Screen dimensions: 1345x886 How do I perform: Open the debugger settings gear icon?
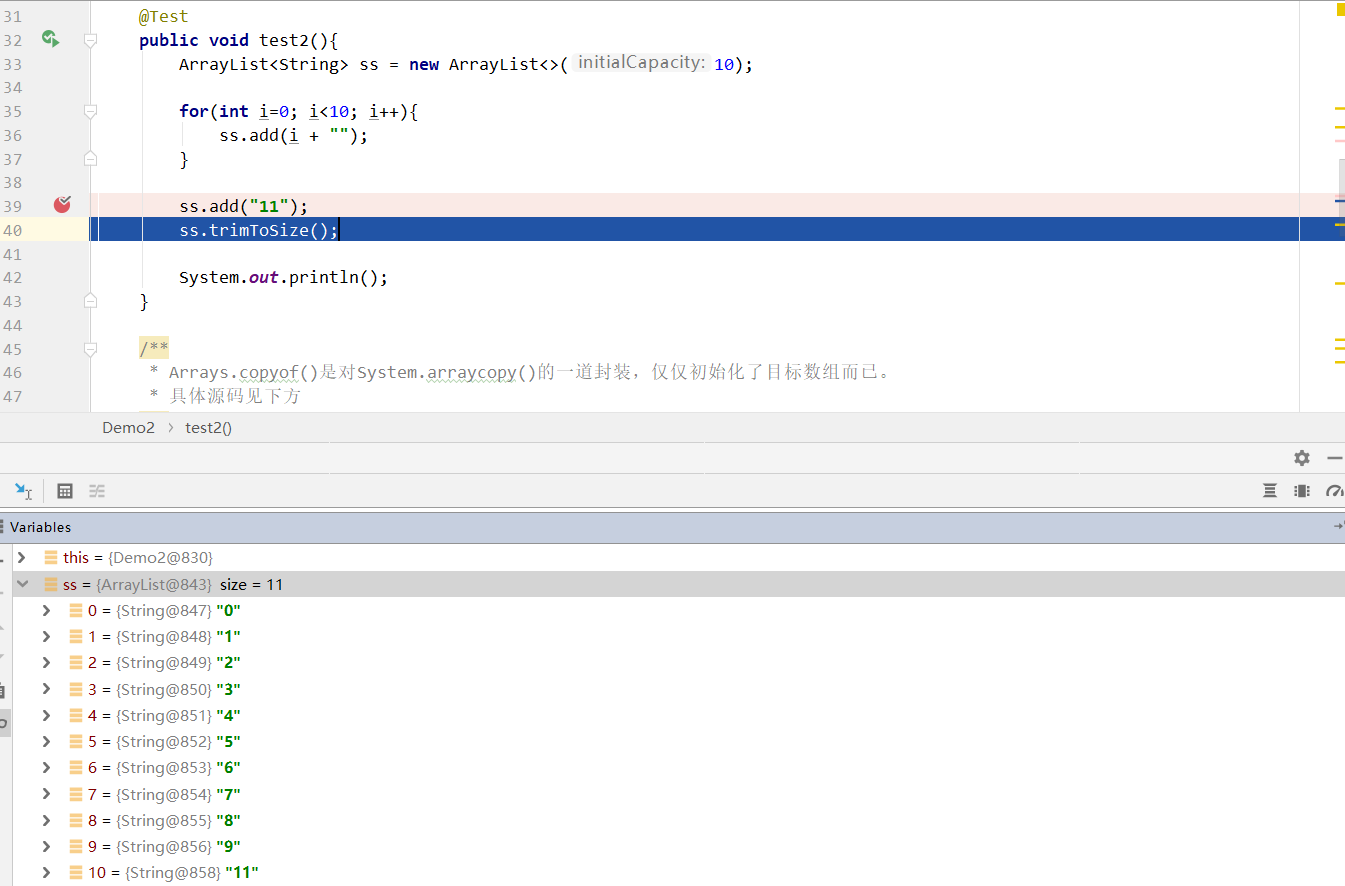1301,457
